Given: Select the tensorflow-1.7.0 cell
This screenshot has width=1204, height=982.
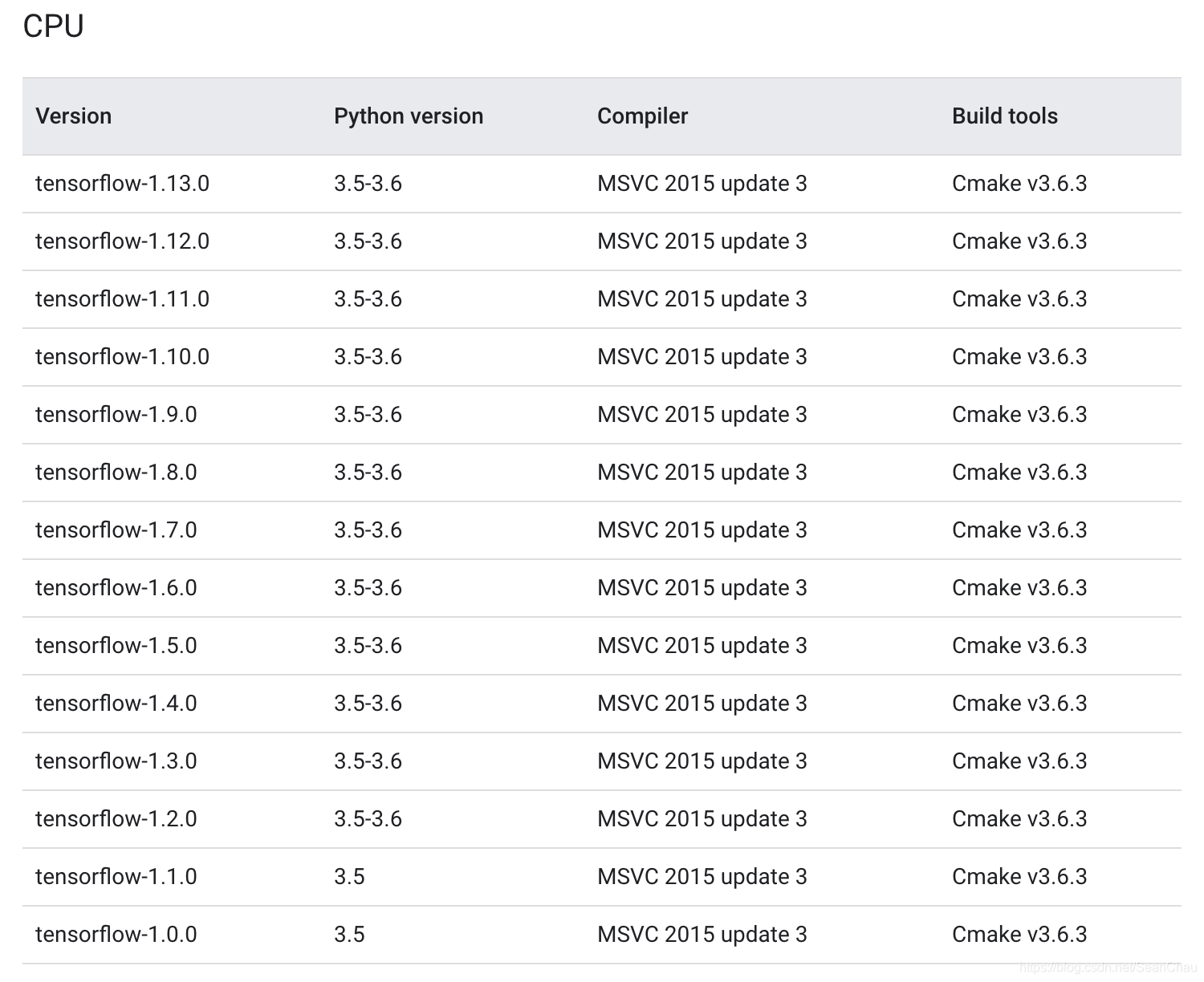Looking at the screenshot, I should (116, 530).
